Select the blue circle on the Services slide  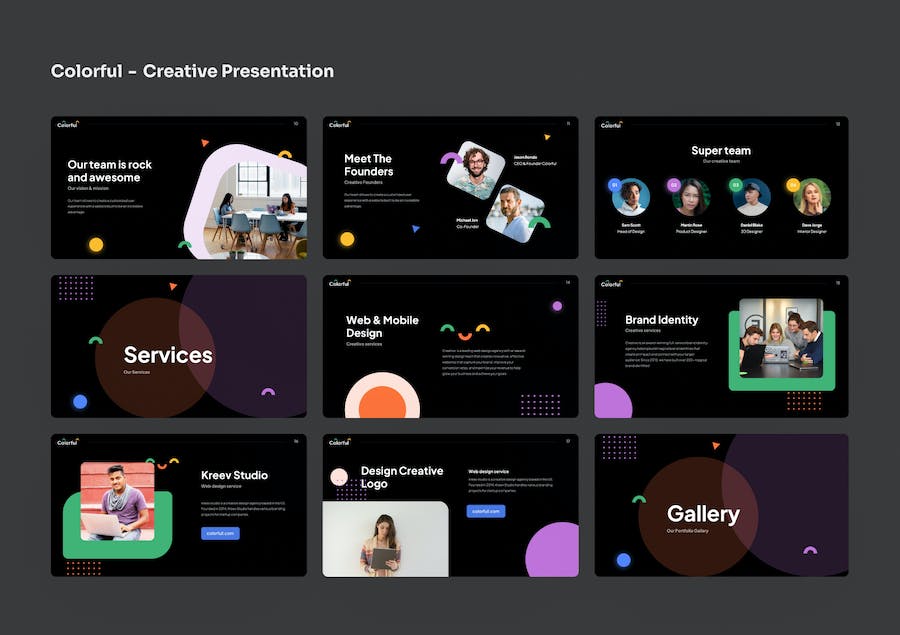point(80,401)
